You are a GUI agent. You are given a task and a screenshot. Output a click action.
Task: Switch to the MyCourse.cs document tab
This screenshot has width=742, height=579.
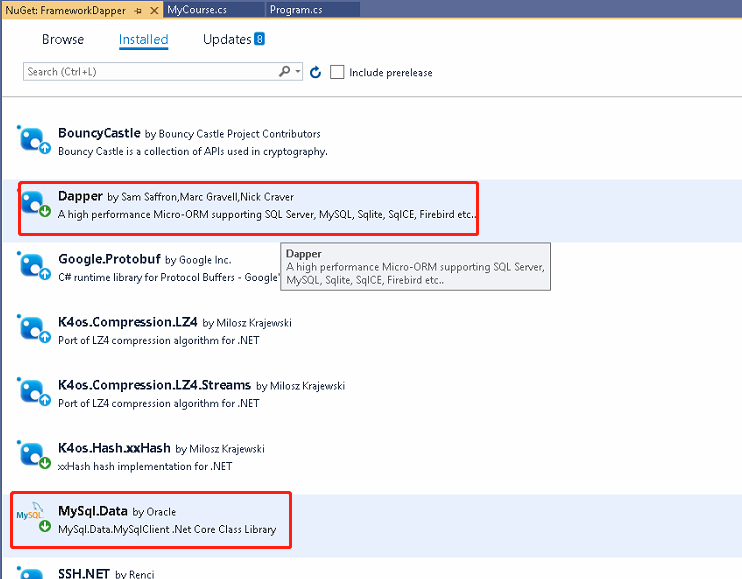coord(213,9)
